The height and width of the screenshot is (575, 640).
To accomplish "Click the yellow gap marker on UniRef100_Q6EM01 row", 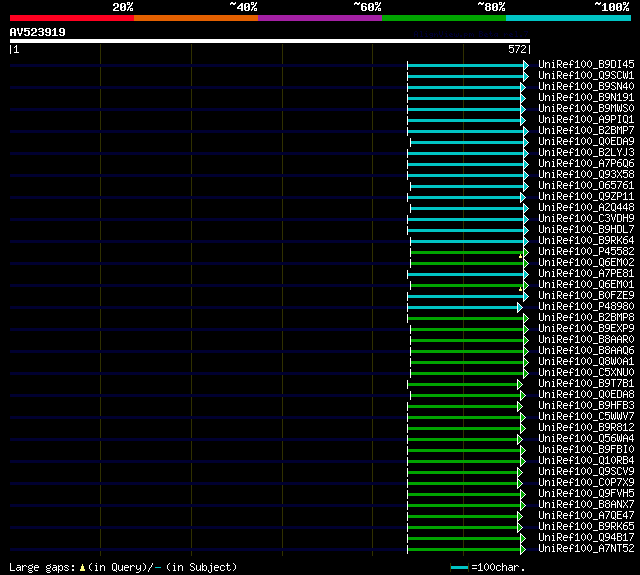I will click(520, 289).
